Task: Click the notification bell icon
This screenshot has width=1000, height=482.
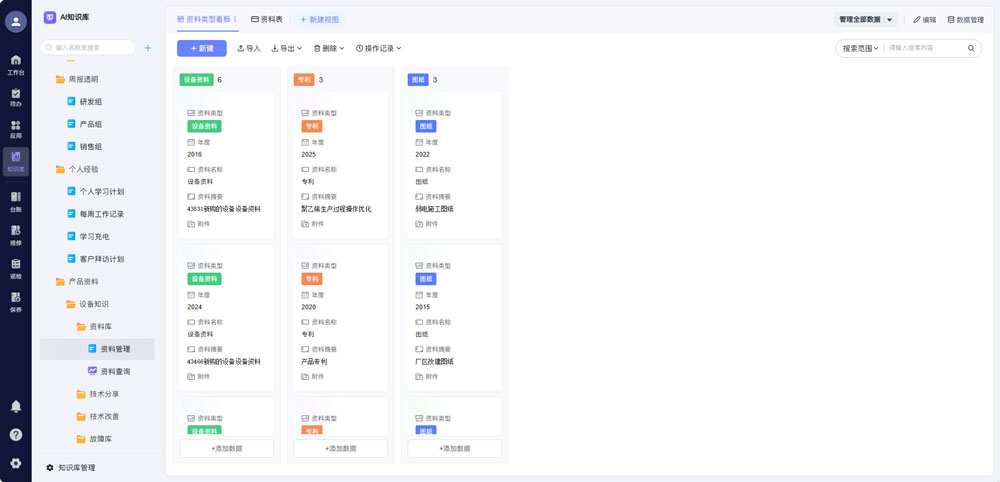Action: pyautogui.click(x=16, y=406)
